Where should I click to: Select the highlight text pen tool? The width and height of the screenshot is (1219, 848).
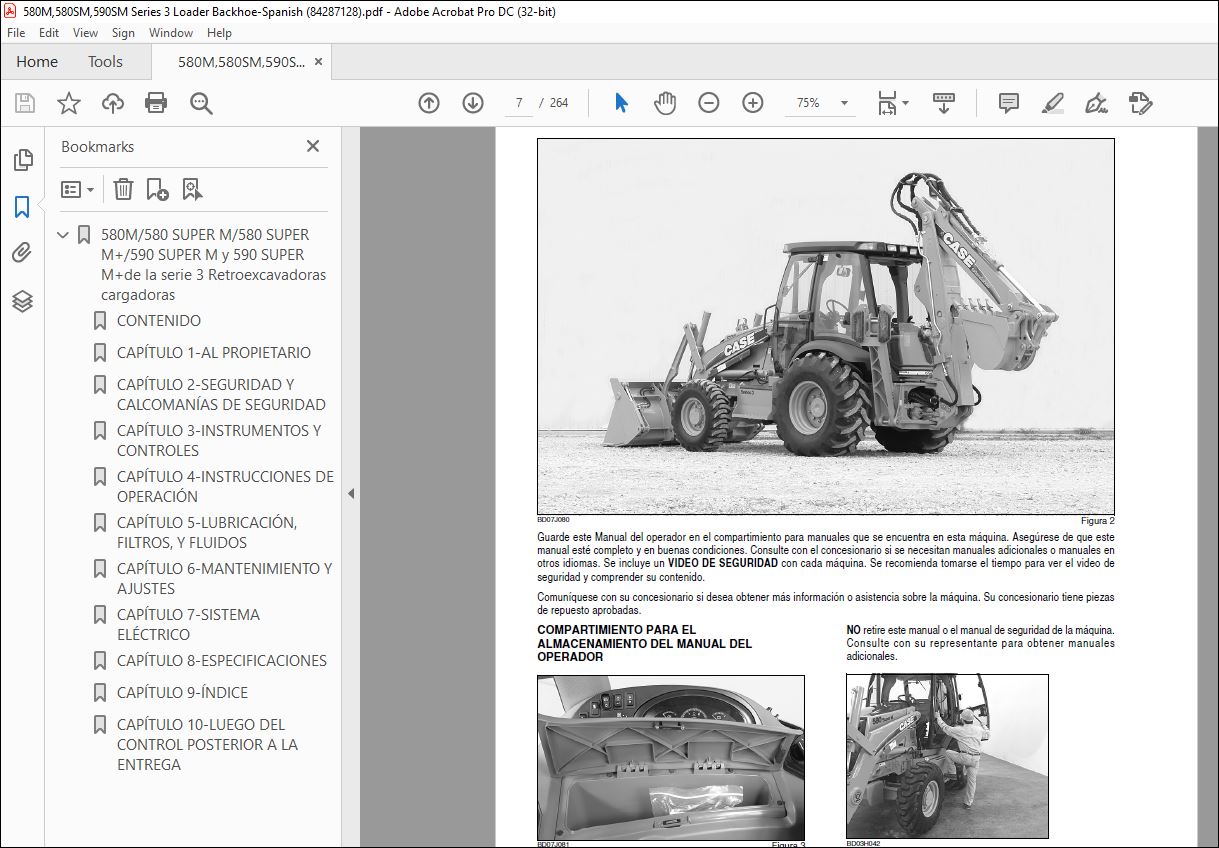click(1052, 103)
